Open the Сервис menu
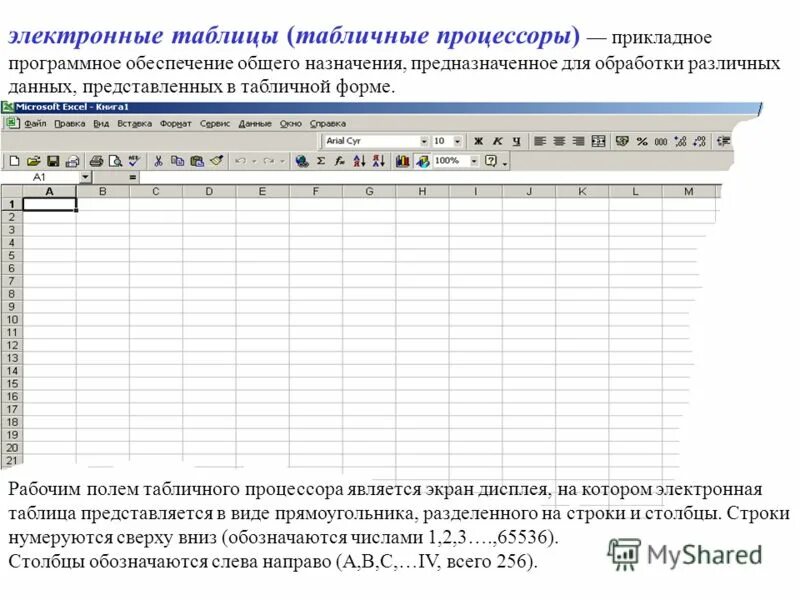 point(215,123)
